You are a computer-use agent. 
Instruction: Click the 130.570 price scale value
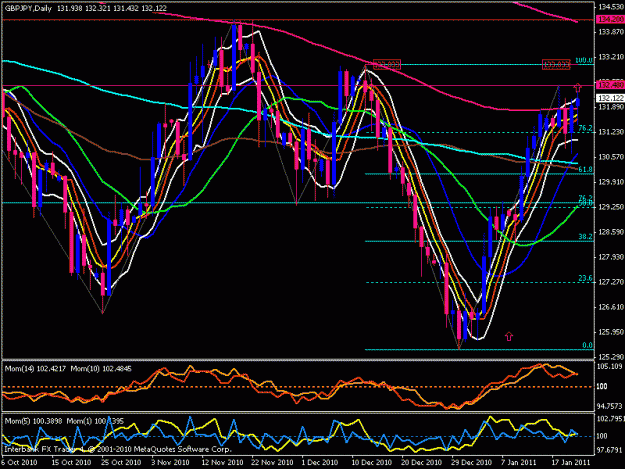pos(611,157)
